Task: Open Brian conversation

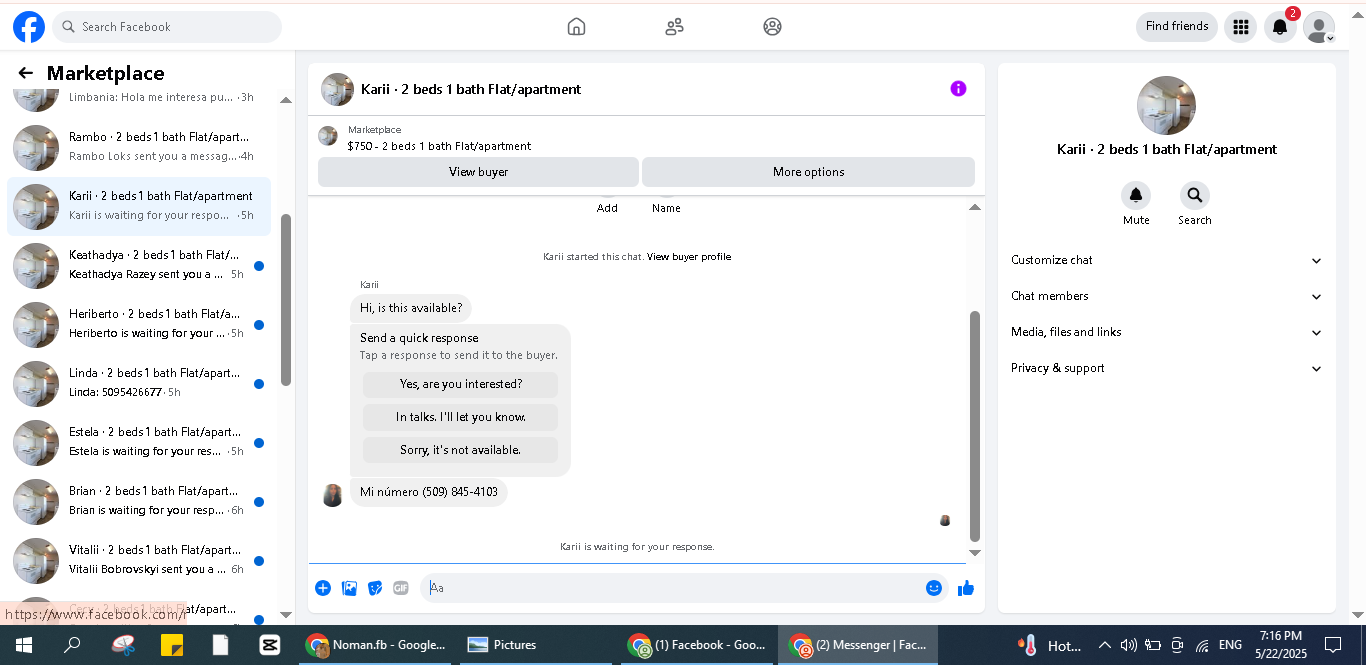Action: click(x=139, y=501)
